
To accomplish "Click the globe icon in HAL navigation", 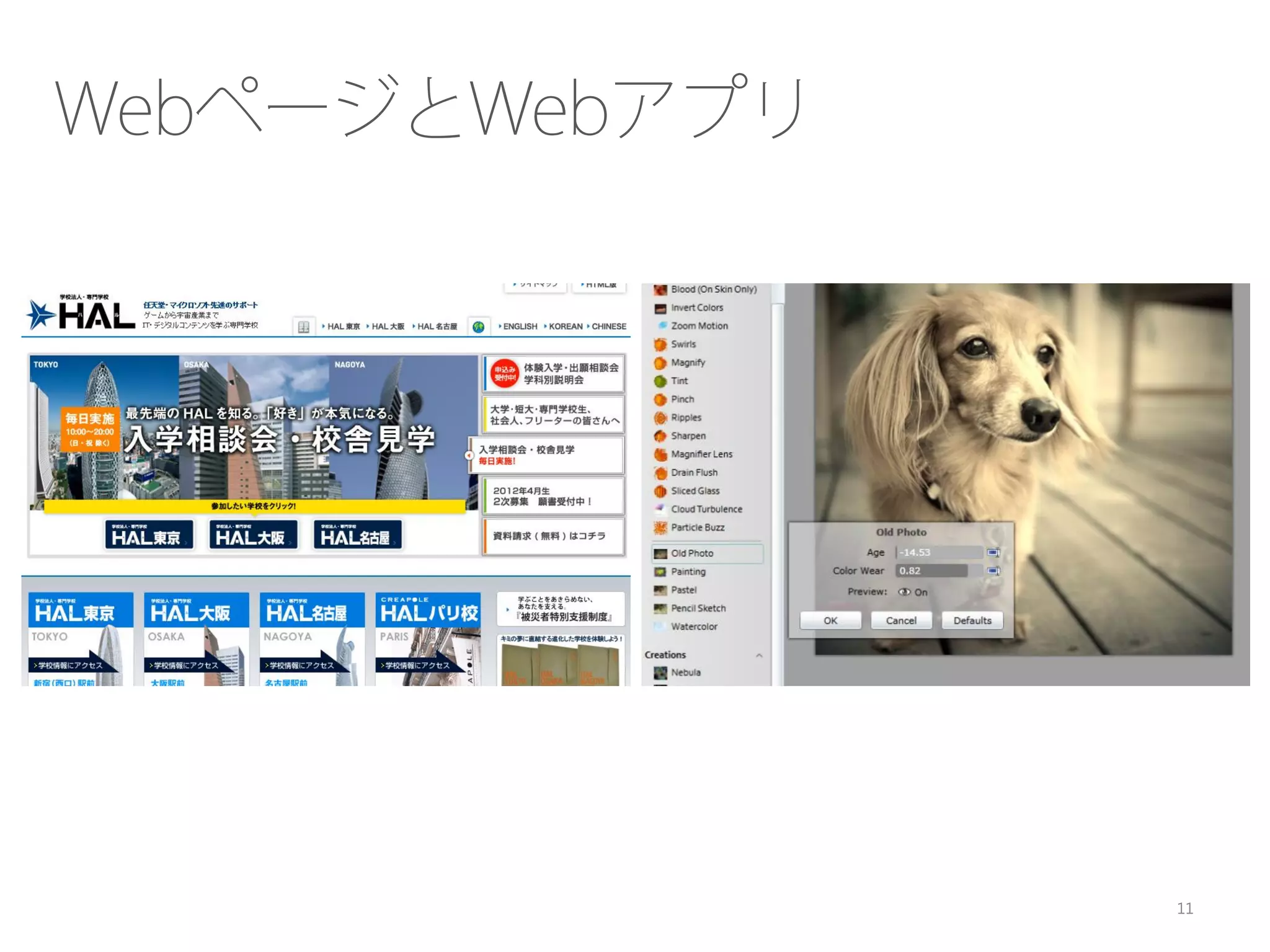I will pos(478,327).
